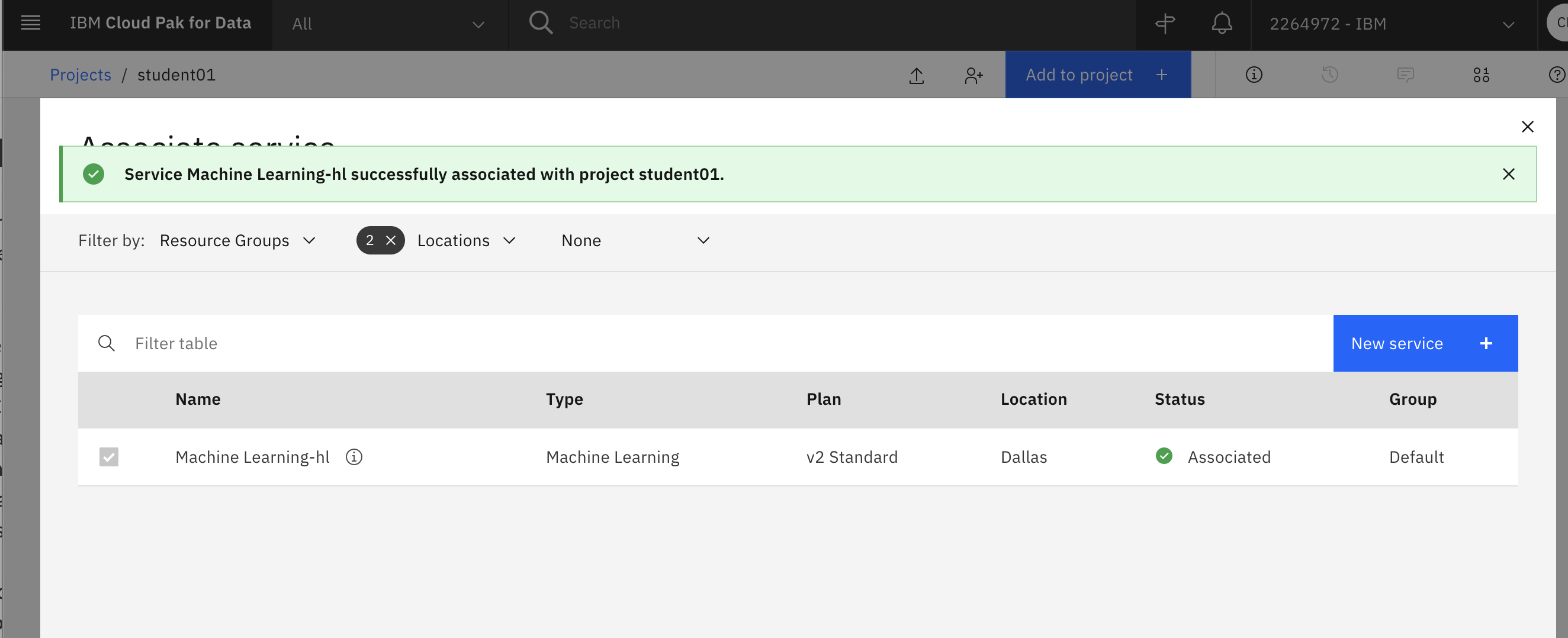Open the project information panel icon
The width and height of the screenshot is (1568, 638).
pos(1254,75)
